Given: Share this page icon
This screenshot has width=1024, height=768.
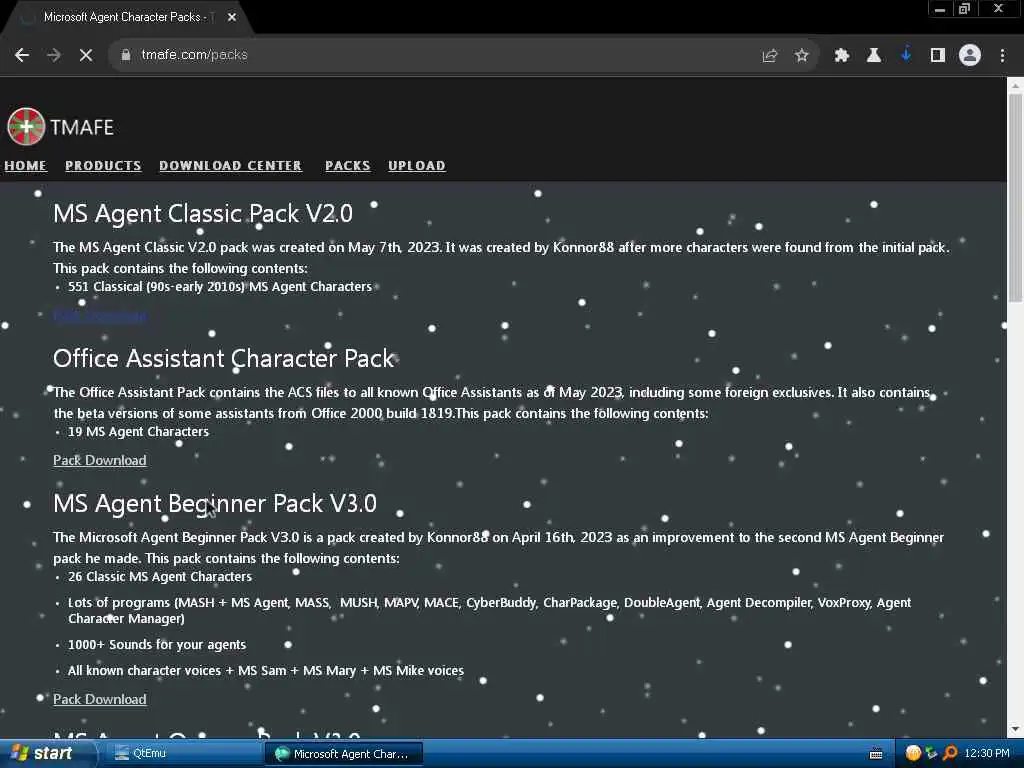Looking at the screenshot, I should (x=770, y=56).
